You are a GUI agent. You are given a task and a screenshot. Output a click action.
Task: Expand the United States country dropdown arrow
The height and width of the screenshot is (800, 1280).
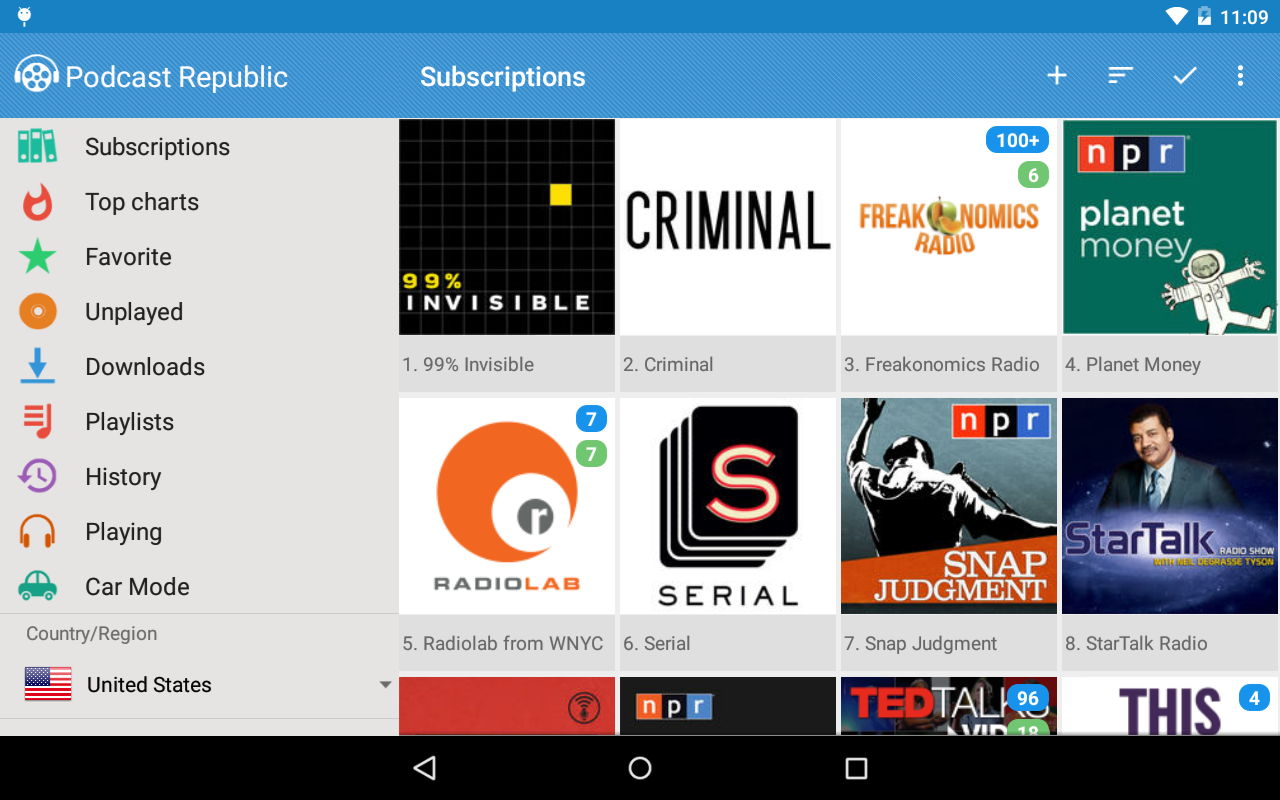point(385,685)
